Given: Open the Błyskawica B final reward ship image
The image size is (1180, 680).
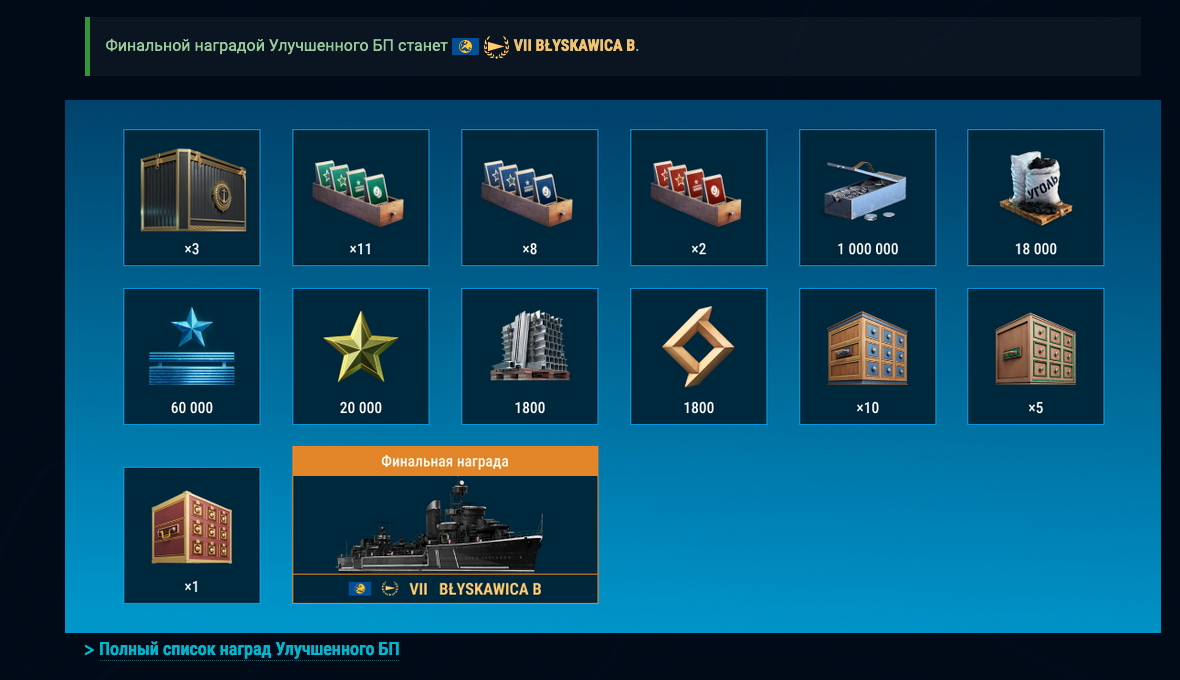Looking at the screenshot, I should click(x=446, y=525).
